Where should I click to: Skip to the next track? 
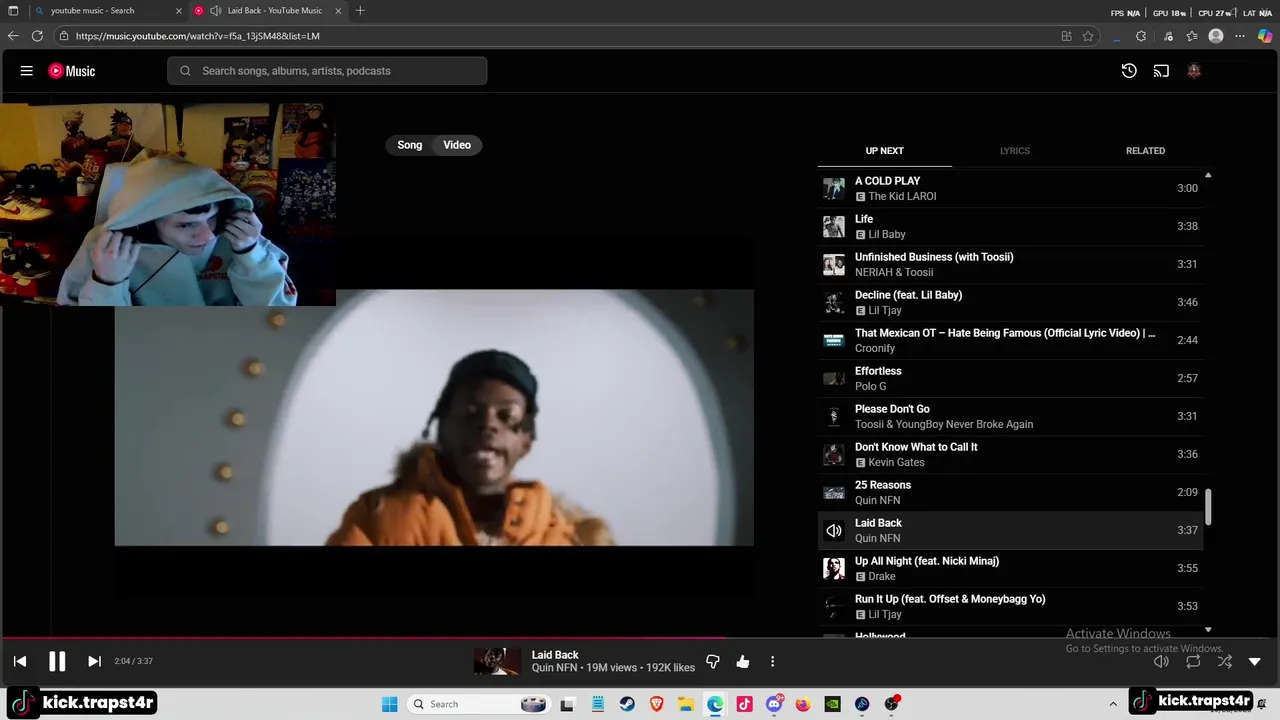94,661
